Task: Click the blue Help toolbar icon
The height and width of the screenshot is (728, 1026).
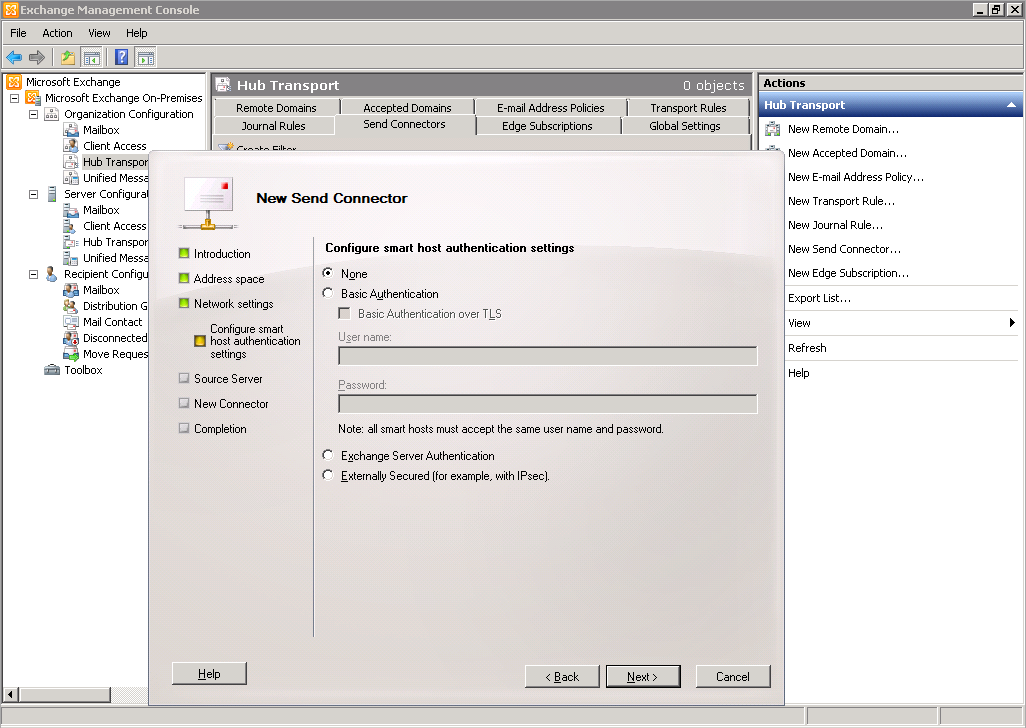Action: 121,58
